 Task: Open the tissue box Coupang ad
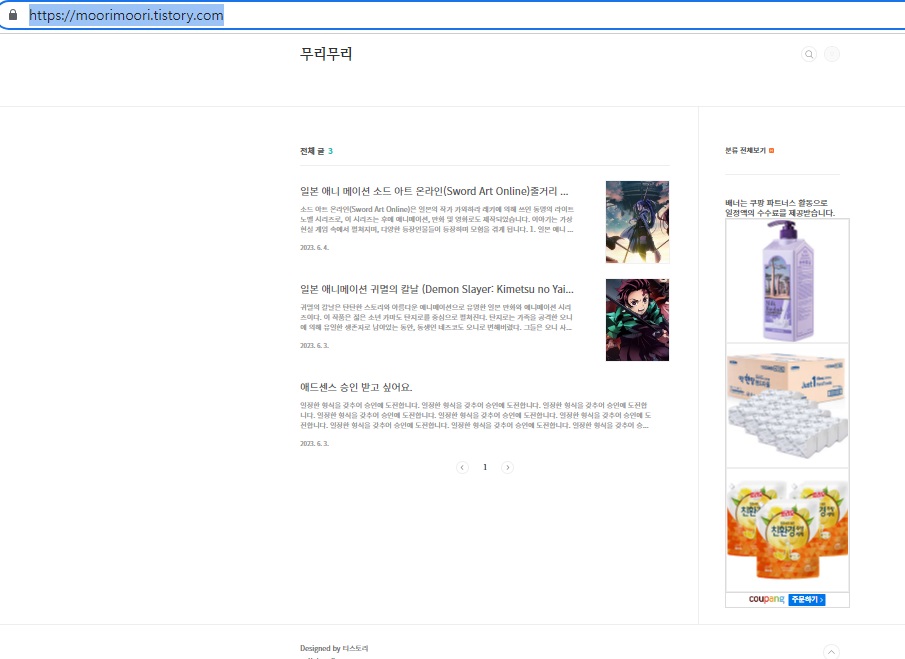click(787, 406)
